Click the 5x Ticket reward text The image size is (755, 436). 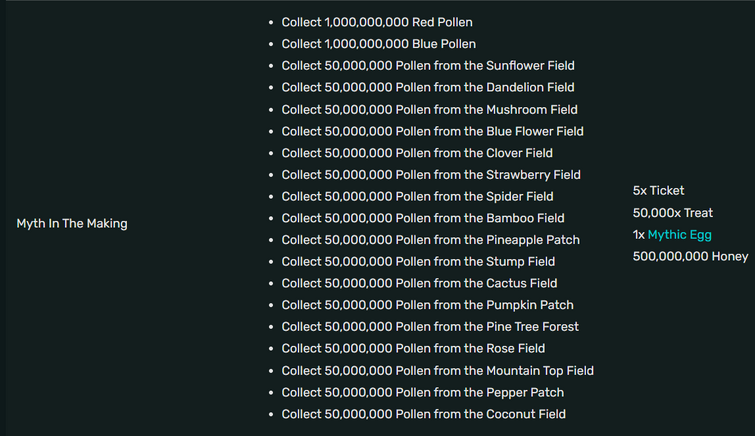tap(658, 190)
